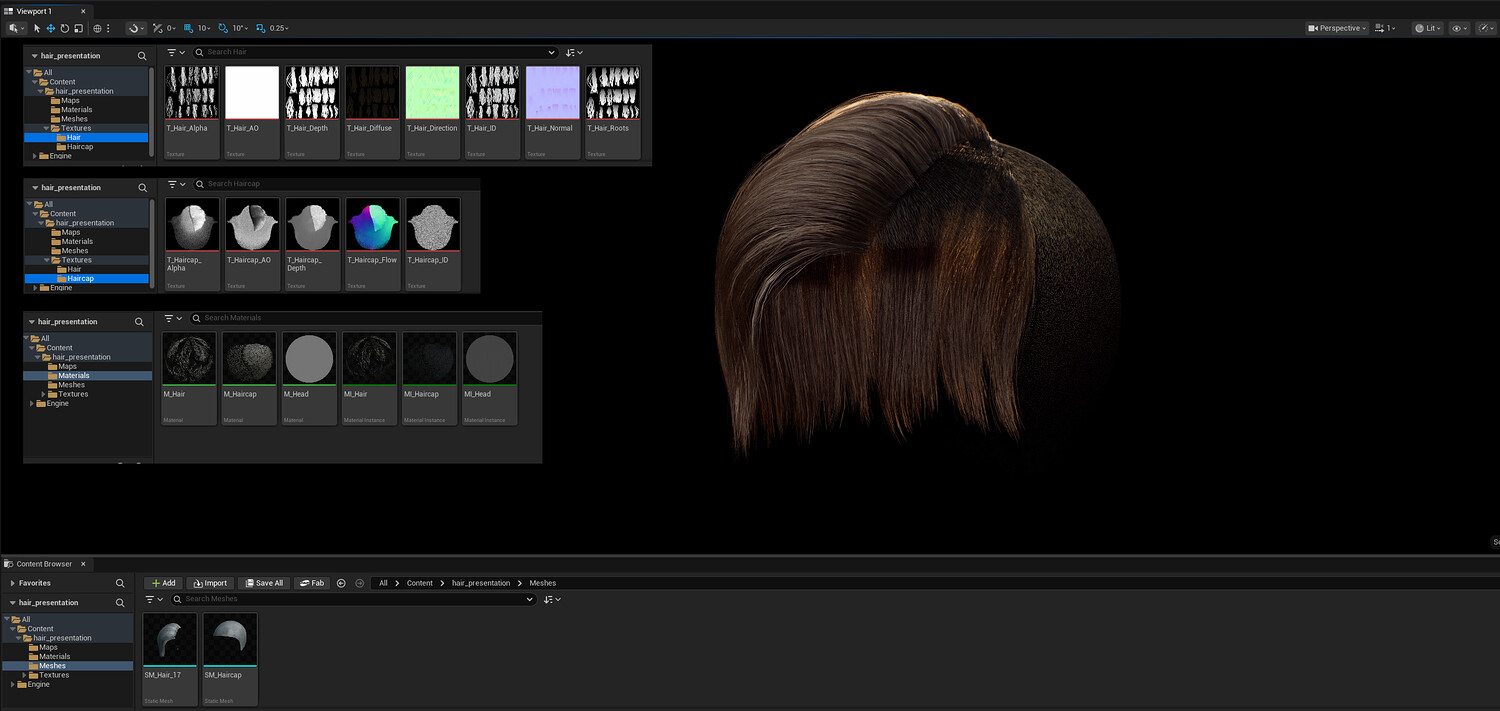Select the Scale tool in viewport toolbar

[78, 28]
